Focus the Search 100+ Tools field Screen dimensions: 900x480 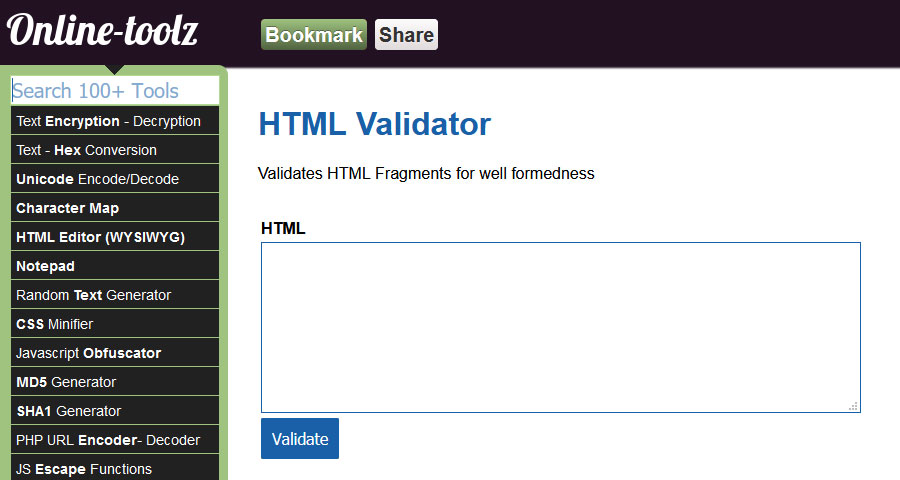coord(115,91)
